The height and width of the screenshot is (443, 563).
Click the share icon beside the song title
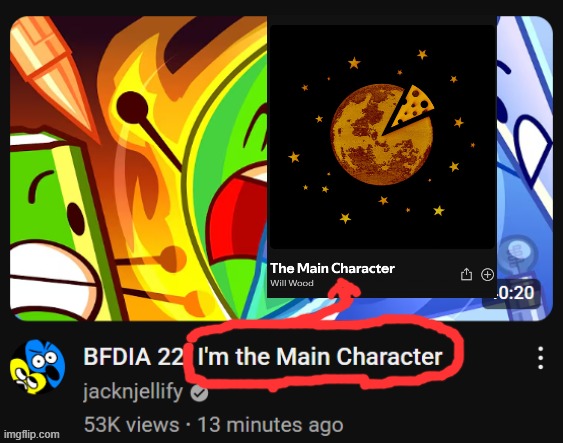tap(466, 274)
